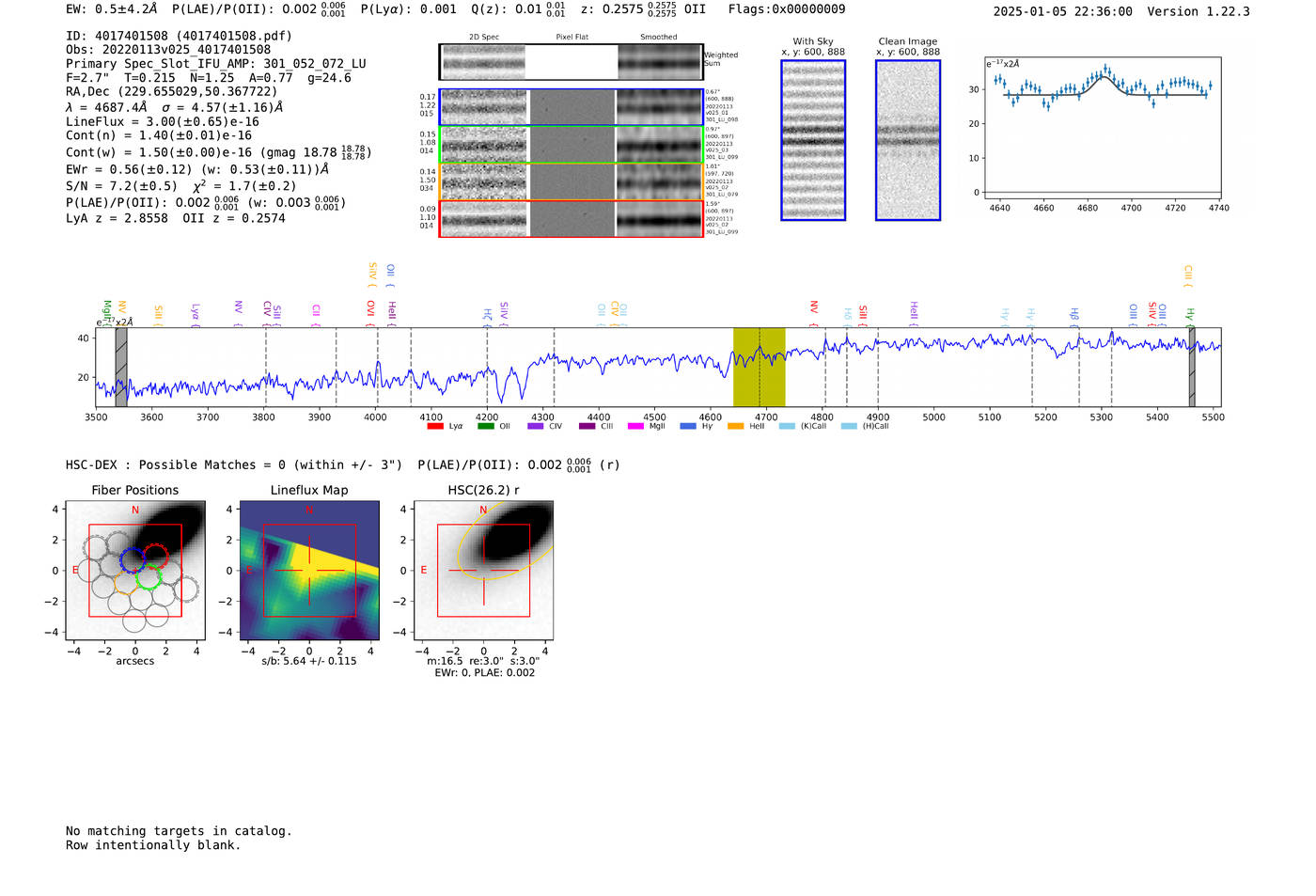Select the red-bordered 2D Spec cutout
The width and height of the screenshot is (1316, 896).
click(484, 219)
